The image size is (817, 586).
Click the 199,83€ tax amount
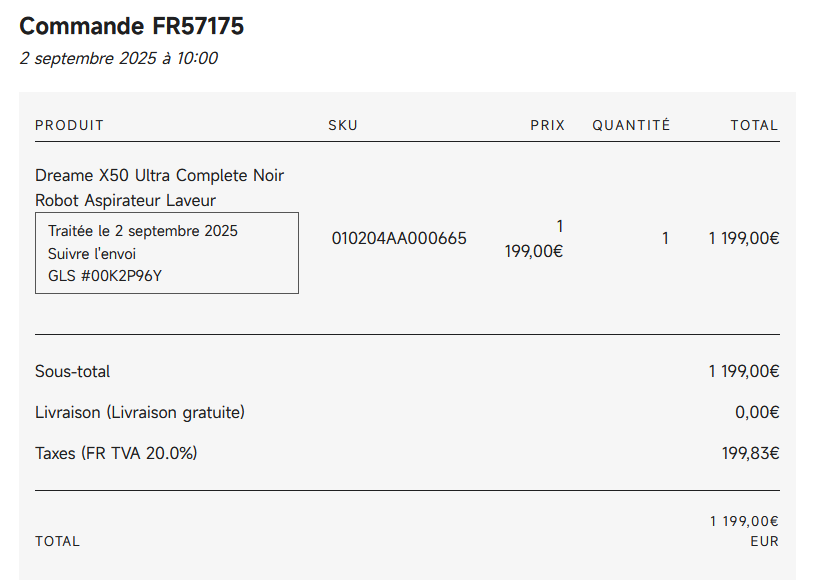pyautogui.click(x=750, y=453)
